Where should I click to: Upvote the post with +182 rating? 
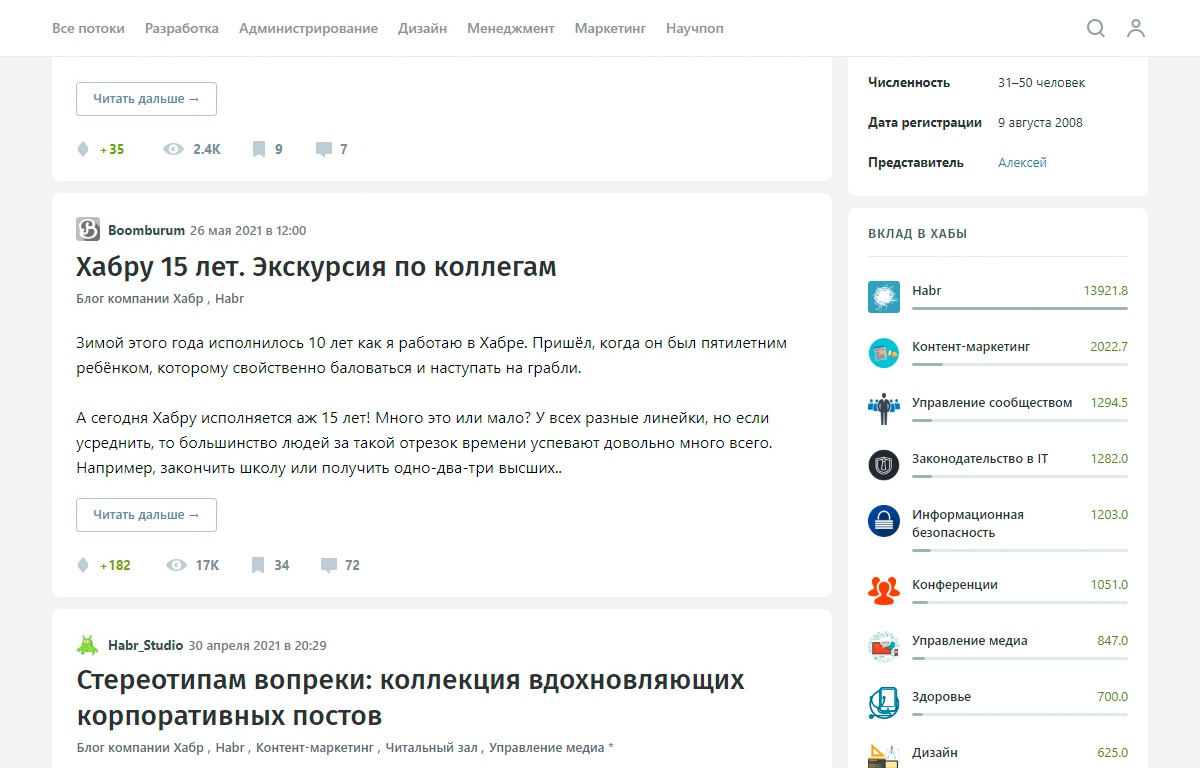pyautogui.click(x=82, y=565)
